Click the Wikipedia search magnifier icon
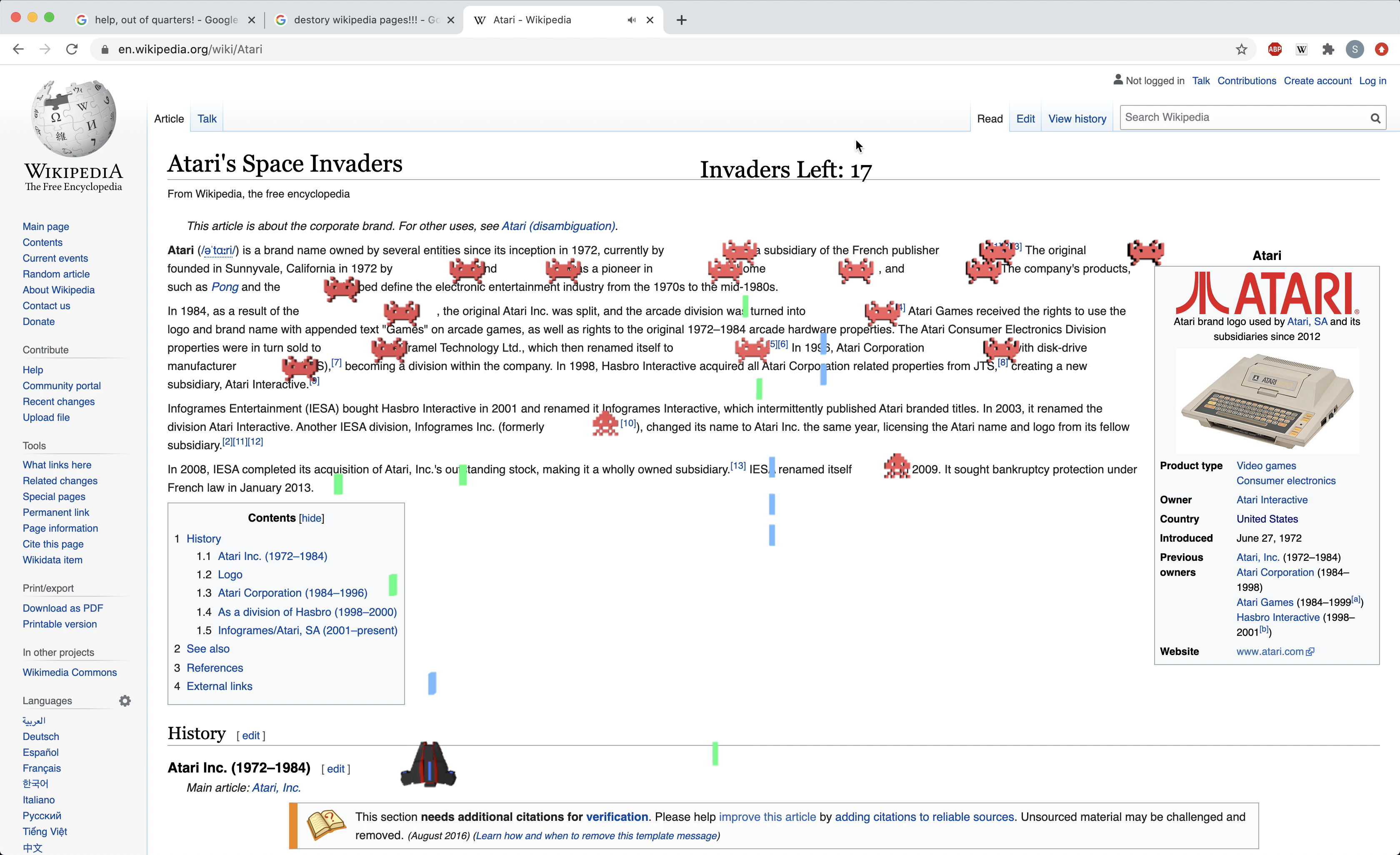 (1375, 118)
